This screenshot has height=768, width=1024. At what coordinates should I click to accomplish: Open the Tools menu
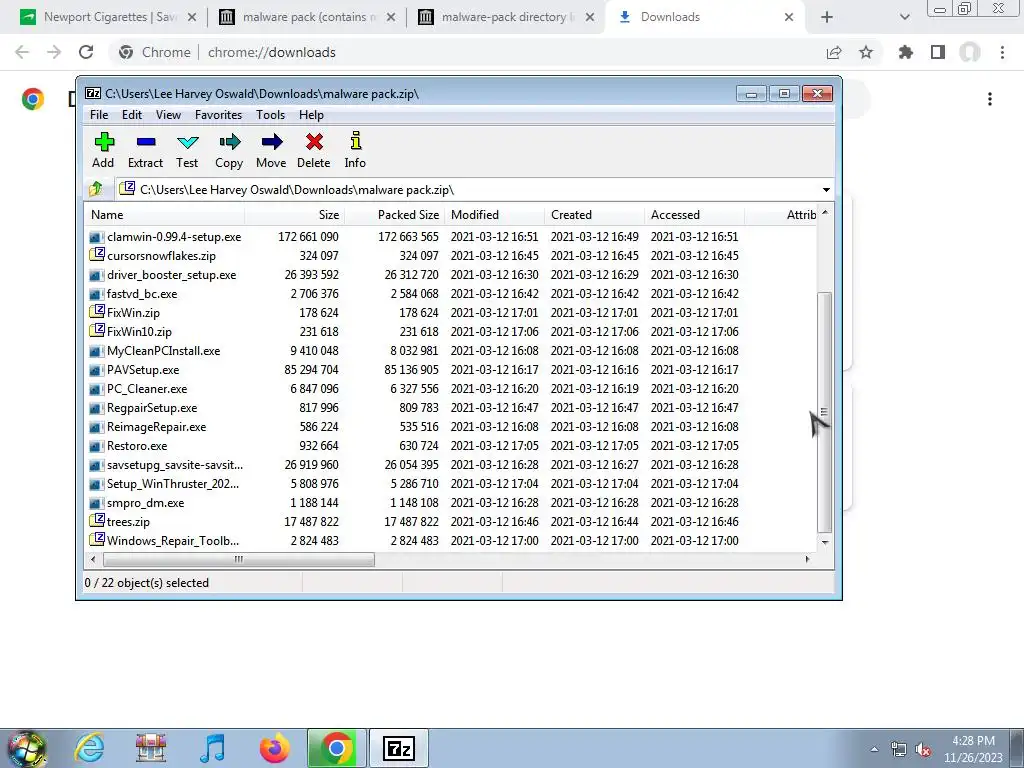(x=270, y=115)
